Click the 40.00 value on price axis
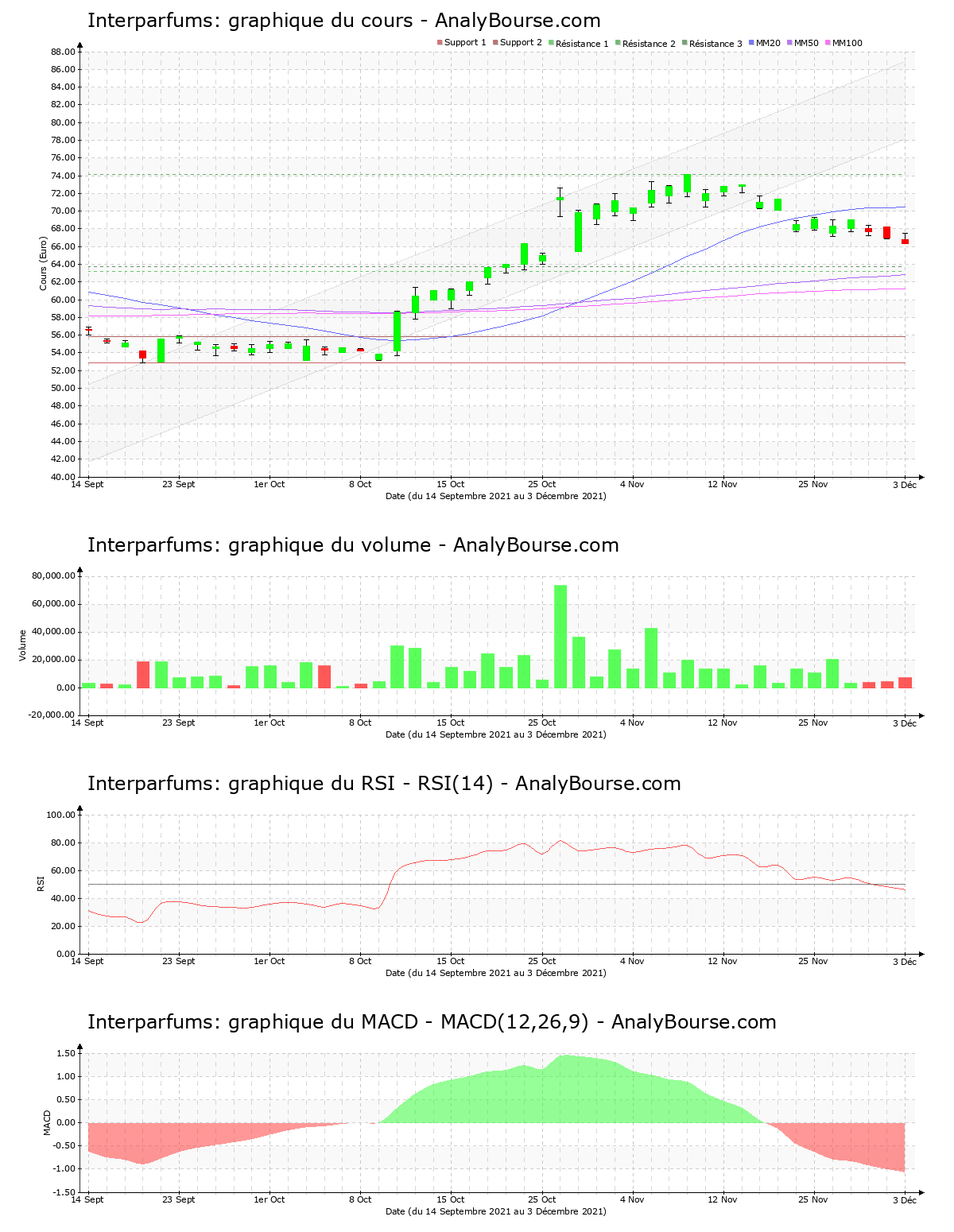The image size is (954, 1232). click(x=63, y=477)
